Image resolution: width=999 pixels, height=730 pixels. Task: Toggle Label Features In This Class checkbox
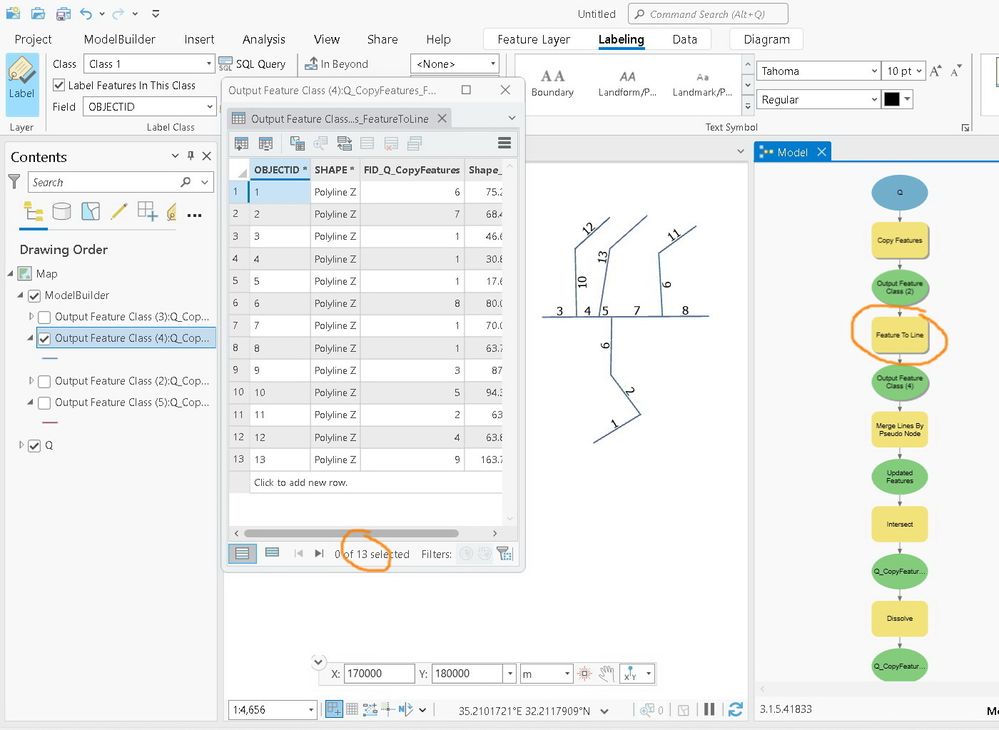[59, 85]
